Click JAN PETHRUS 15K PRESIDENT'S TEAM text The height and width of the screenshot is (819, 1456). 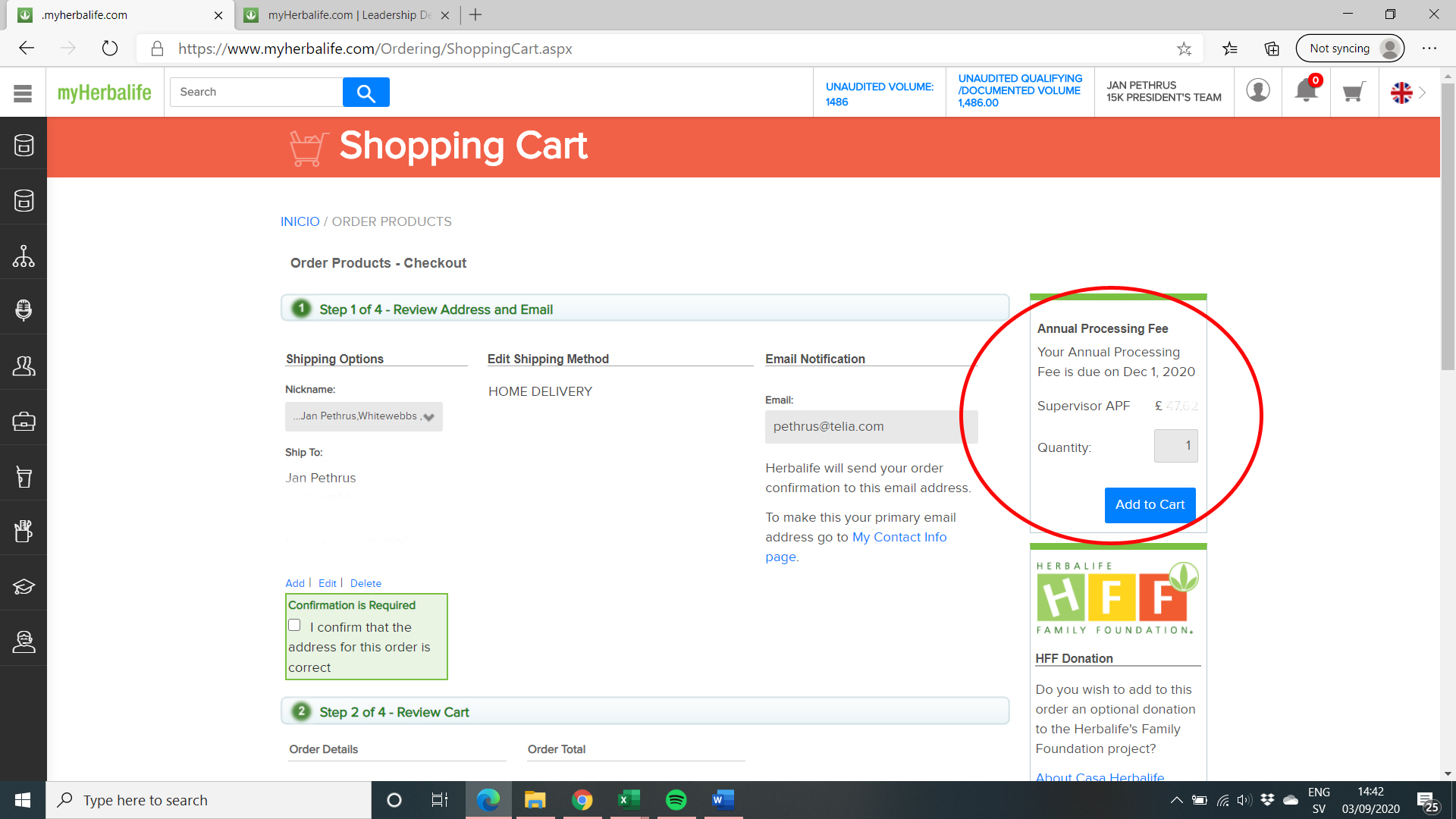pyautogui.click(x=1164, y=92)
